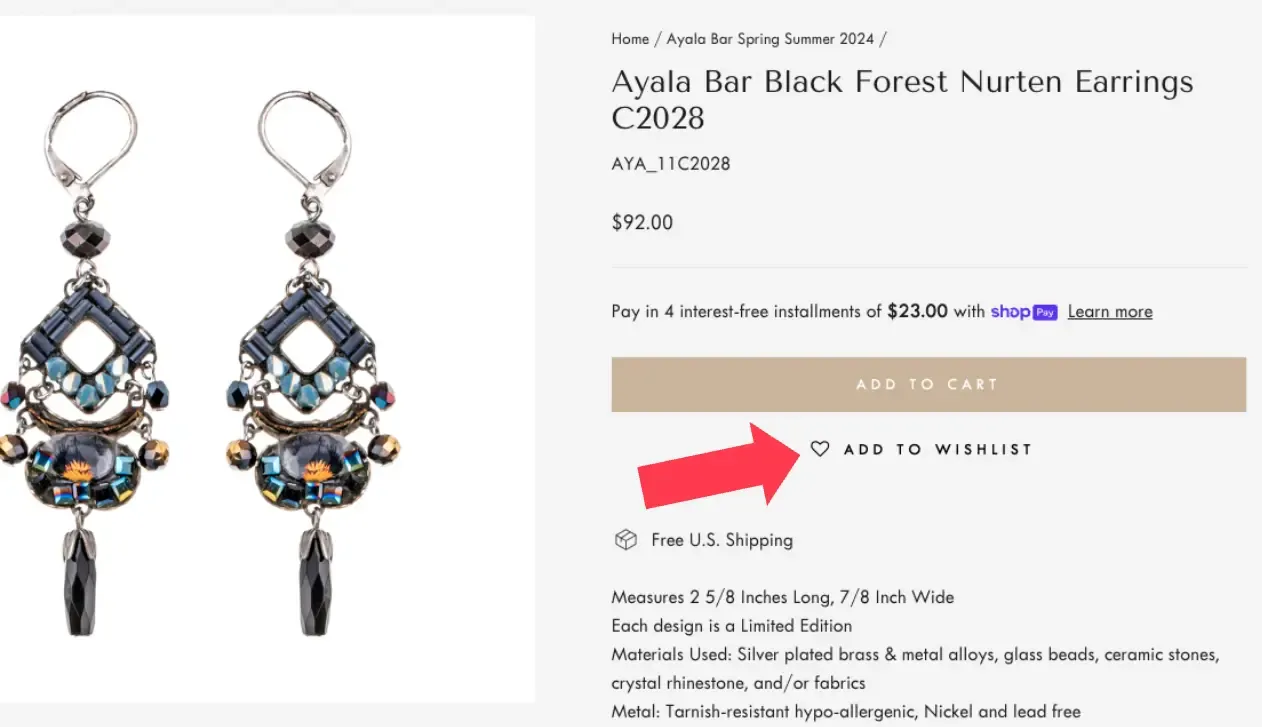1262x727 pixels.
Task: Select Add to Wishlist
Action: pyautogui.click(x=937, y=449)
